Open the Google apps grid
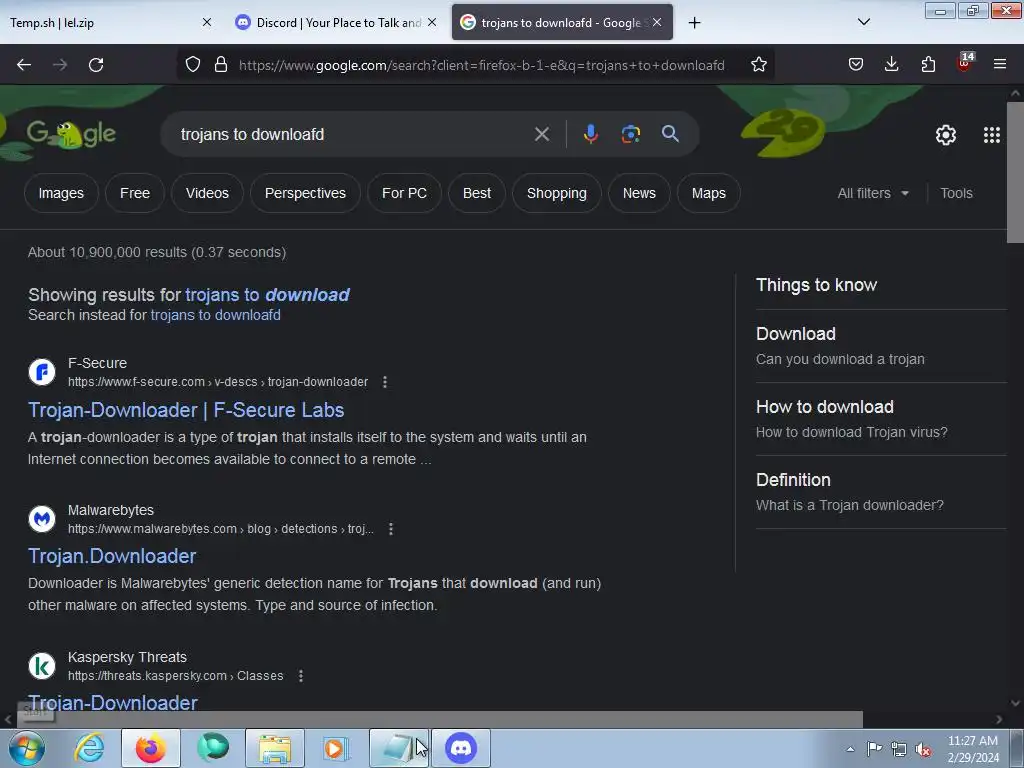 991,135
